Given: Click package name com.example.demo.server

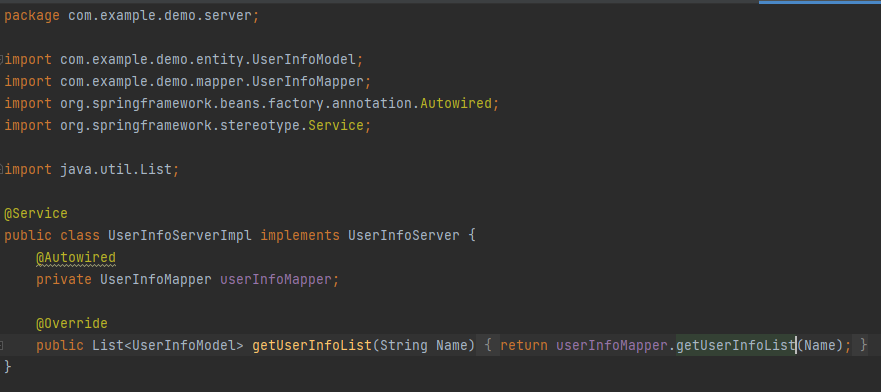Looking at the screenshot, I should pos(160,16).
